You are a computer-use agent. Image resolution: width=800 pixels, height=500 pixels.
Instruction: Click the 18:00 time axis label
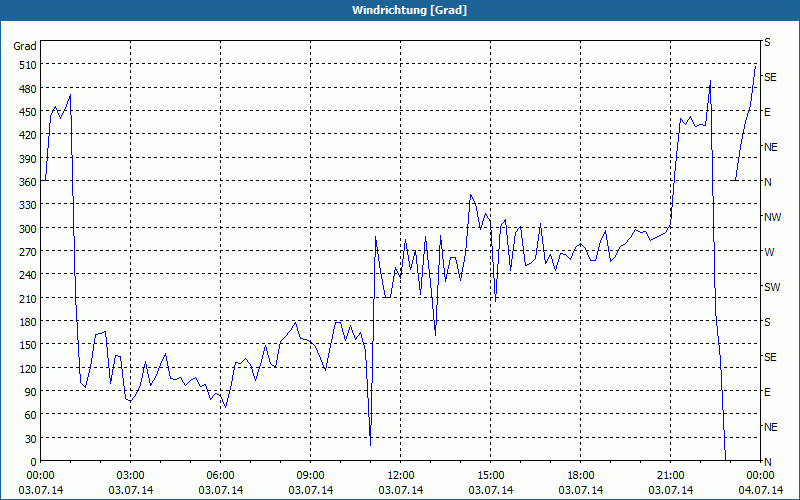point(581,476)
